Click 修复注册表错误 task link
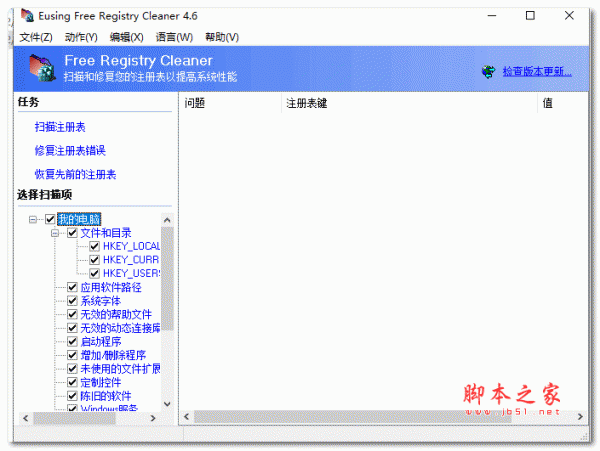This screenshot has width=600, height=451. click(x=70, y=151)
